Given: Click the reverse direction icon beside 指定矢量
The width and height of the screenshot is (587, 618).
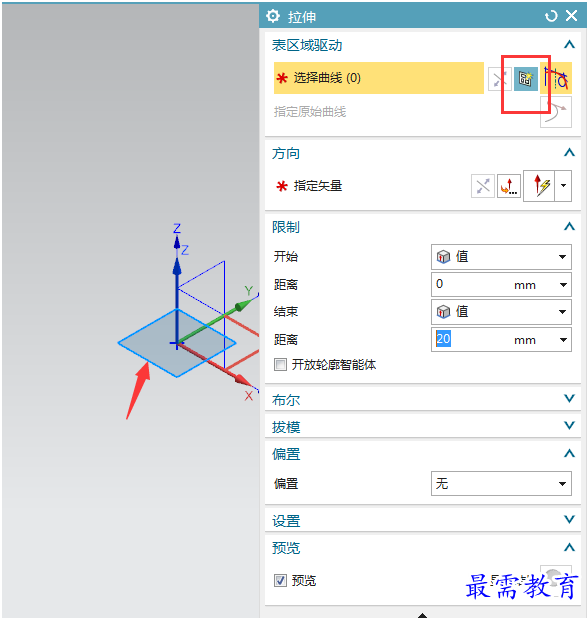Looking at the screenshot, I should [x=483, y=186].
